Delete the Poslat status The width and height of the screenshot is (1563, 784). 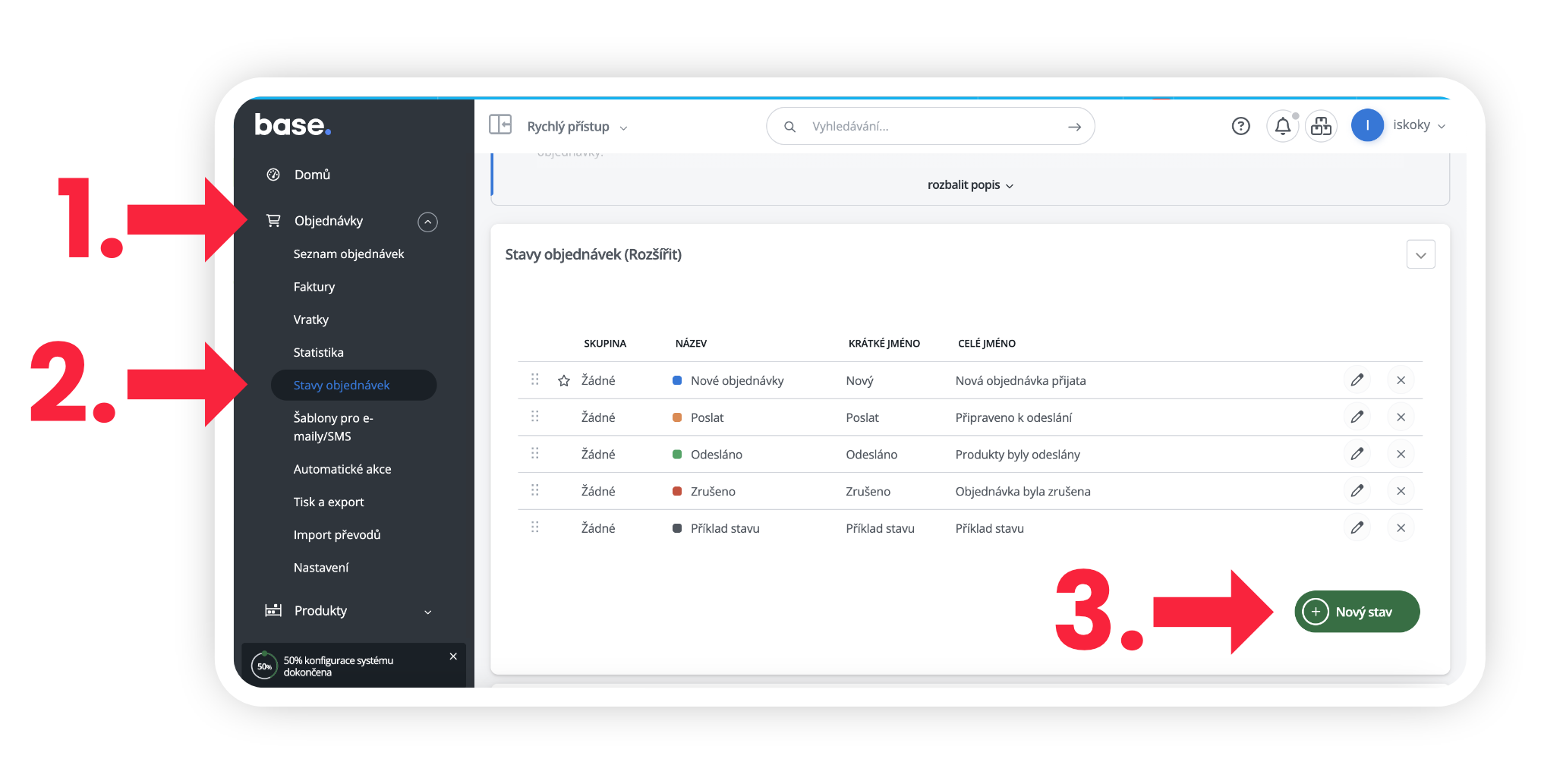coord(1401,417)
